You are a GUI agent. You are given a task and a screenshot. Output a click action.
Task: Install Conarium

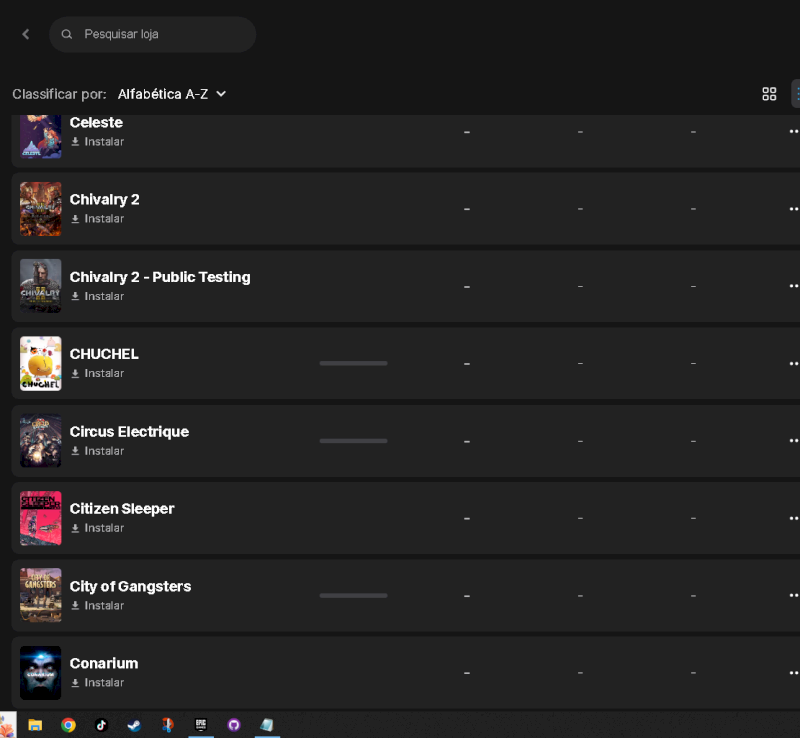coord(97,683)
